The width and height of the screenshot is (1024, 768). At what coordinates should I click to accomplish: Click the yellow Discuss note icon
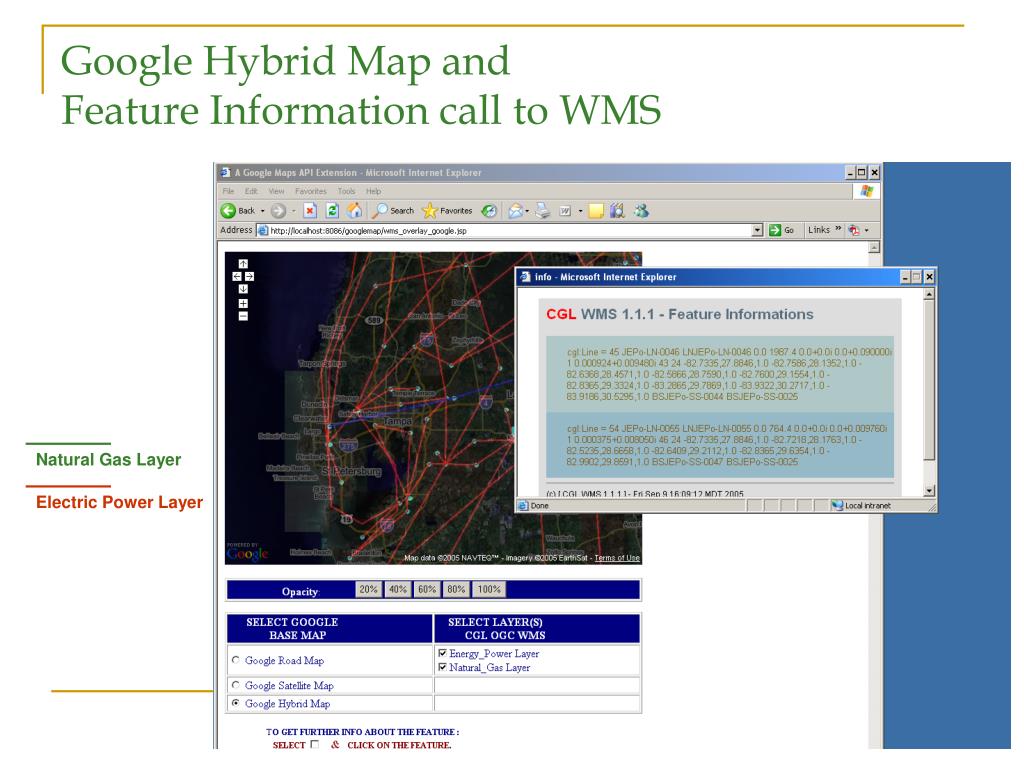[596, 210]
